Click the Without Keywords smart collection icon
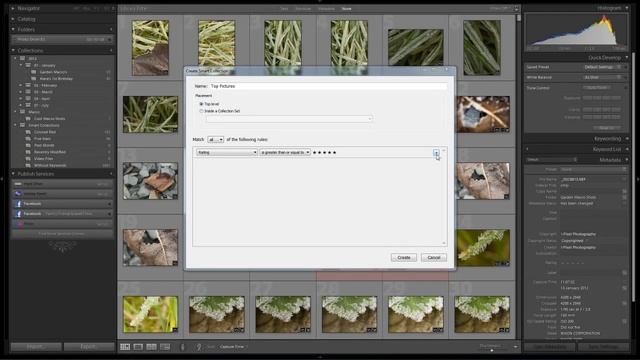The width and height of the screenshot is (640, 360). [x=28, y=165]
